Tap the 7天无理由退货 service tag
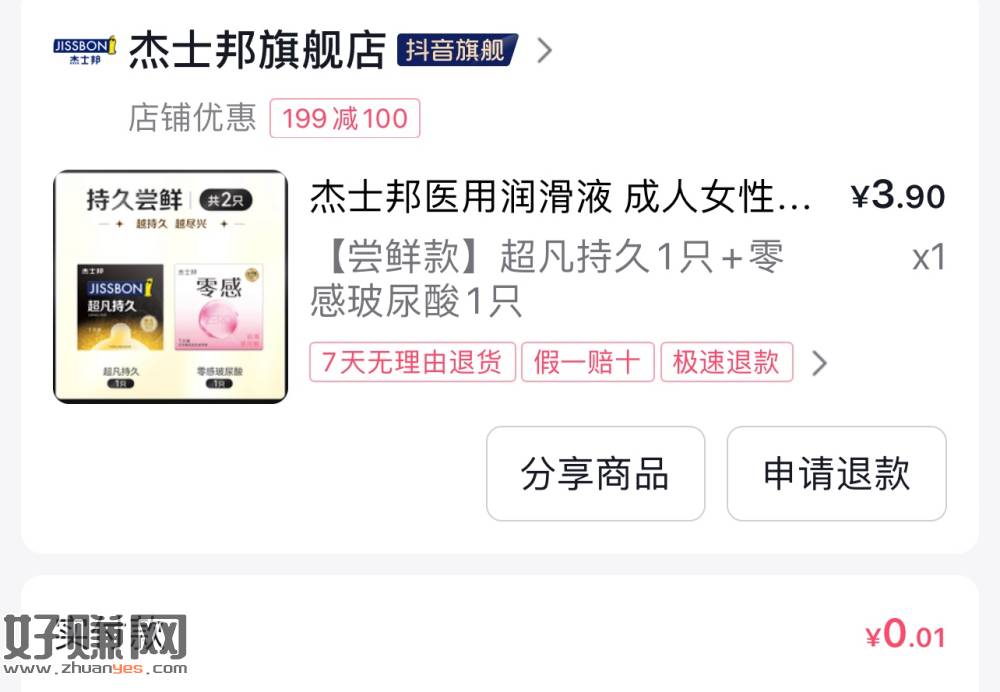 412,362
